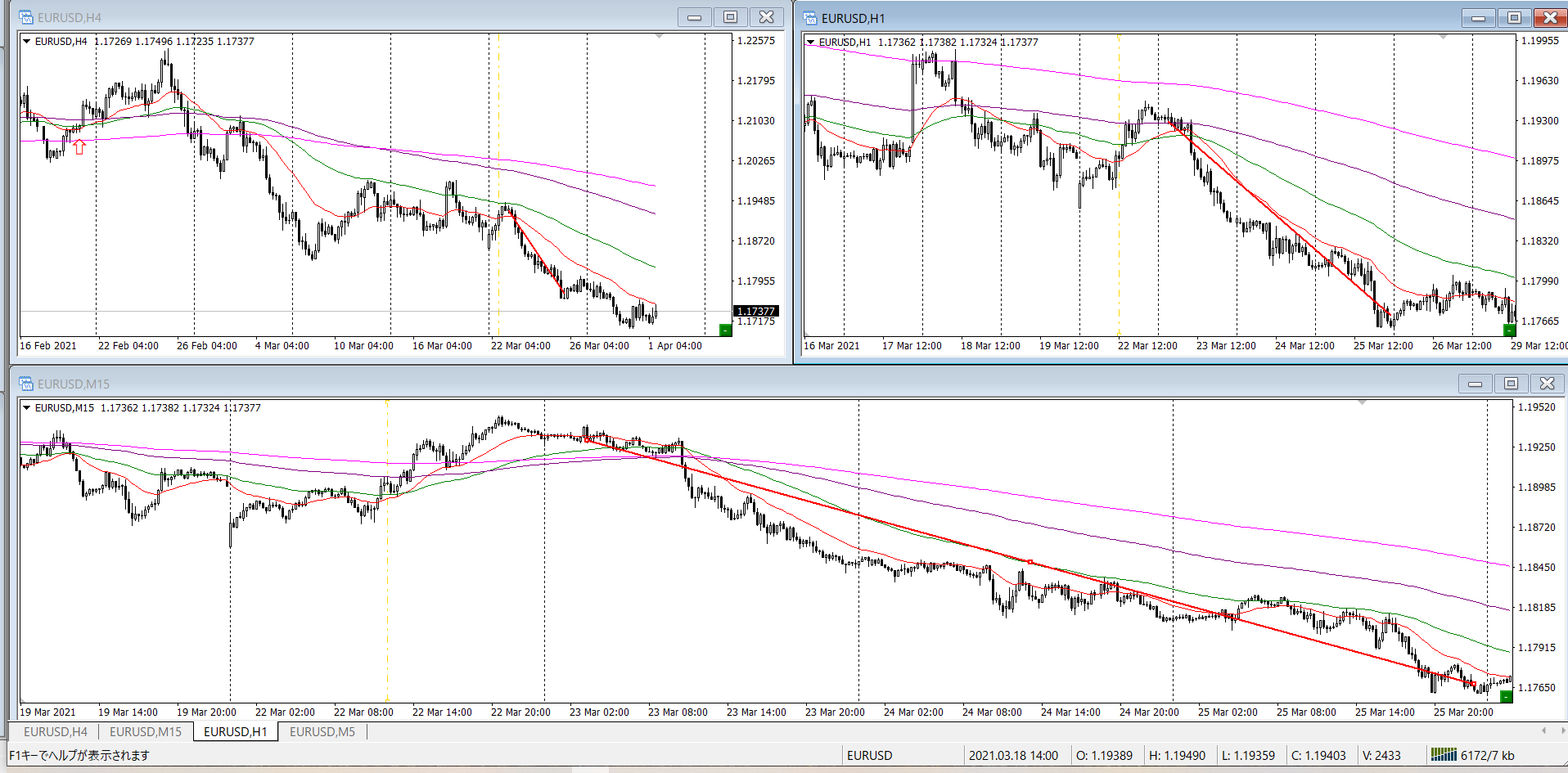Maximize the EURUSD,M15 chart window
Image resolution: width=1568 pixels, height=773 pixels.
(x=1511, y=384)
